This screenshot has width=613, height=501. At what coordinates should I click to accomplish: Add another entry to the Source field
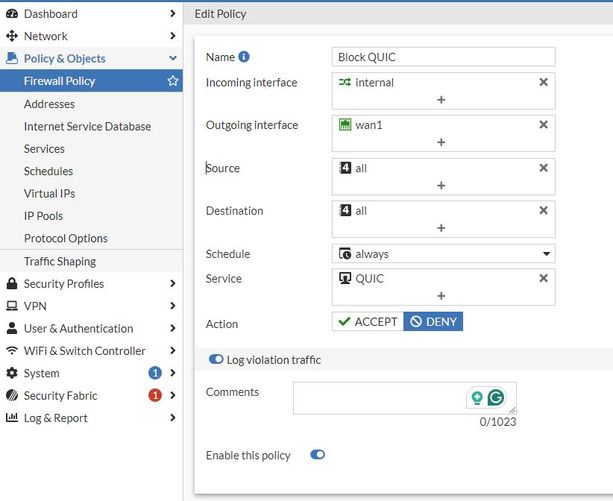tap(441, 186)
